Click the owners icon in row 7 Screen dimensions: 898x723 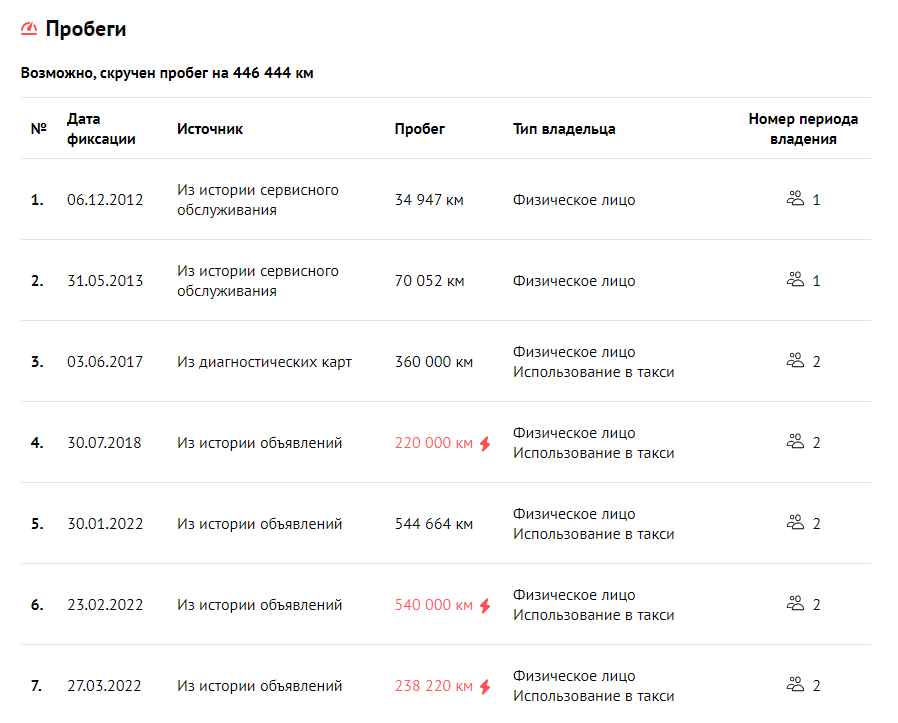tap(795, 685)
